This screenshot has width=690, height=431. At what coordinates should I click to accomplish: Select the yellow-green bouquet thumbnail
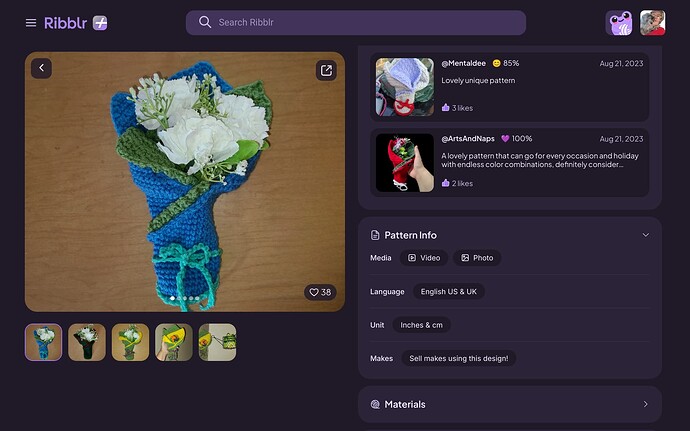[130, 342]
